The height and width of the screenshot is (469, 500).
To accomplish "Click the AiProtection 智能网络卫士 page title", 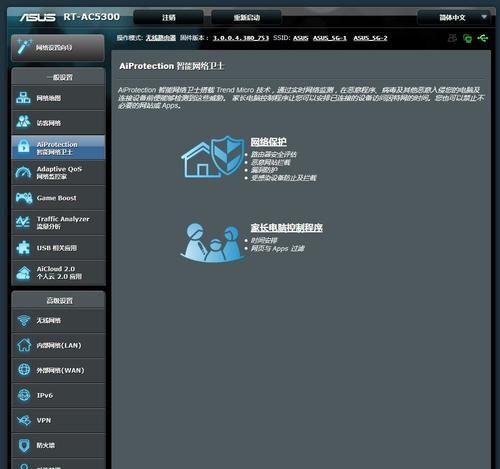I will (171, 66).
